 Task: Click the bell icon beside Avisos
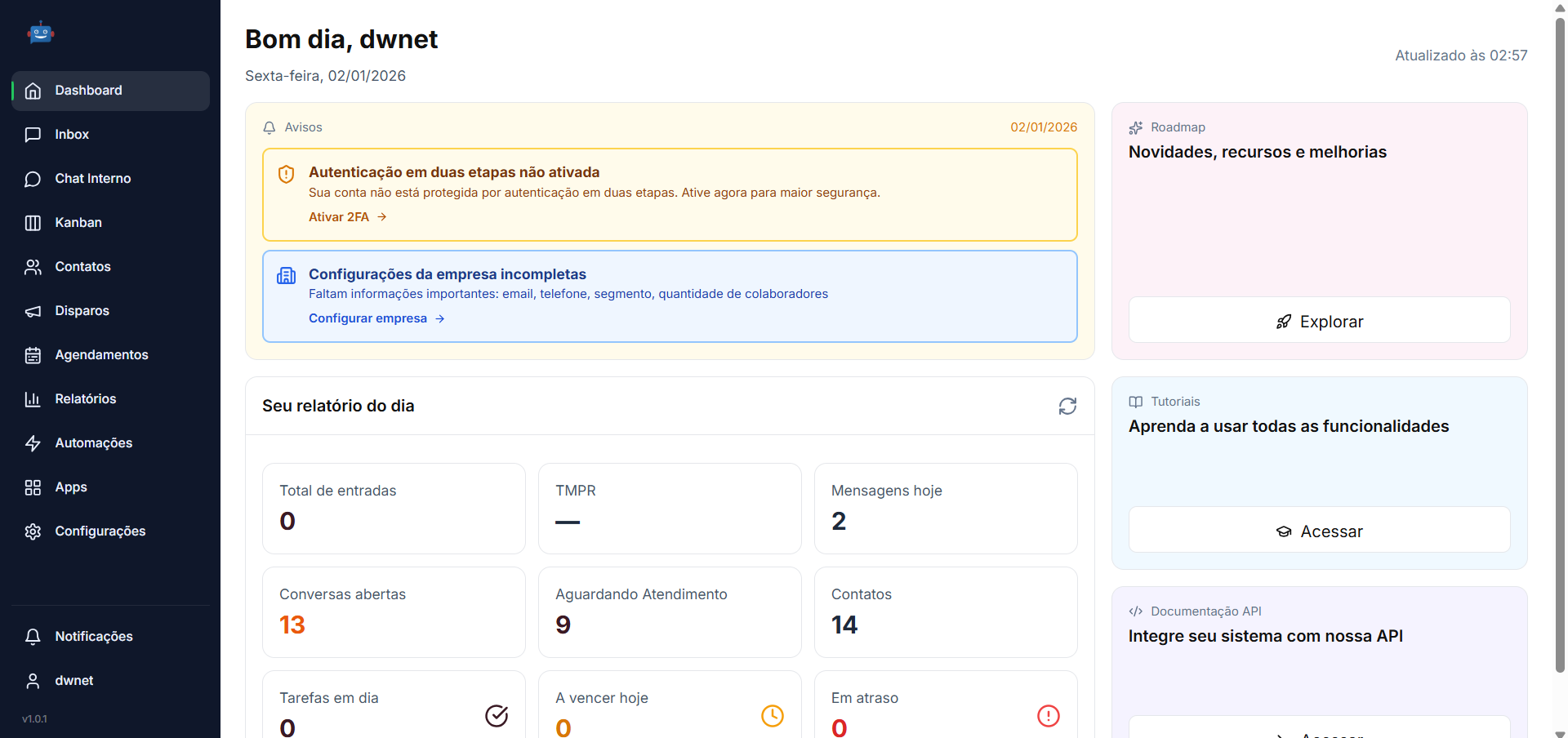click(x=269, y=127)
